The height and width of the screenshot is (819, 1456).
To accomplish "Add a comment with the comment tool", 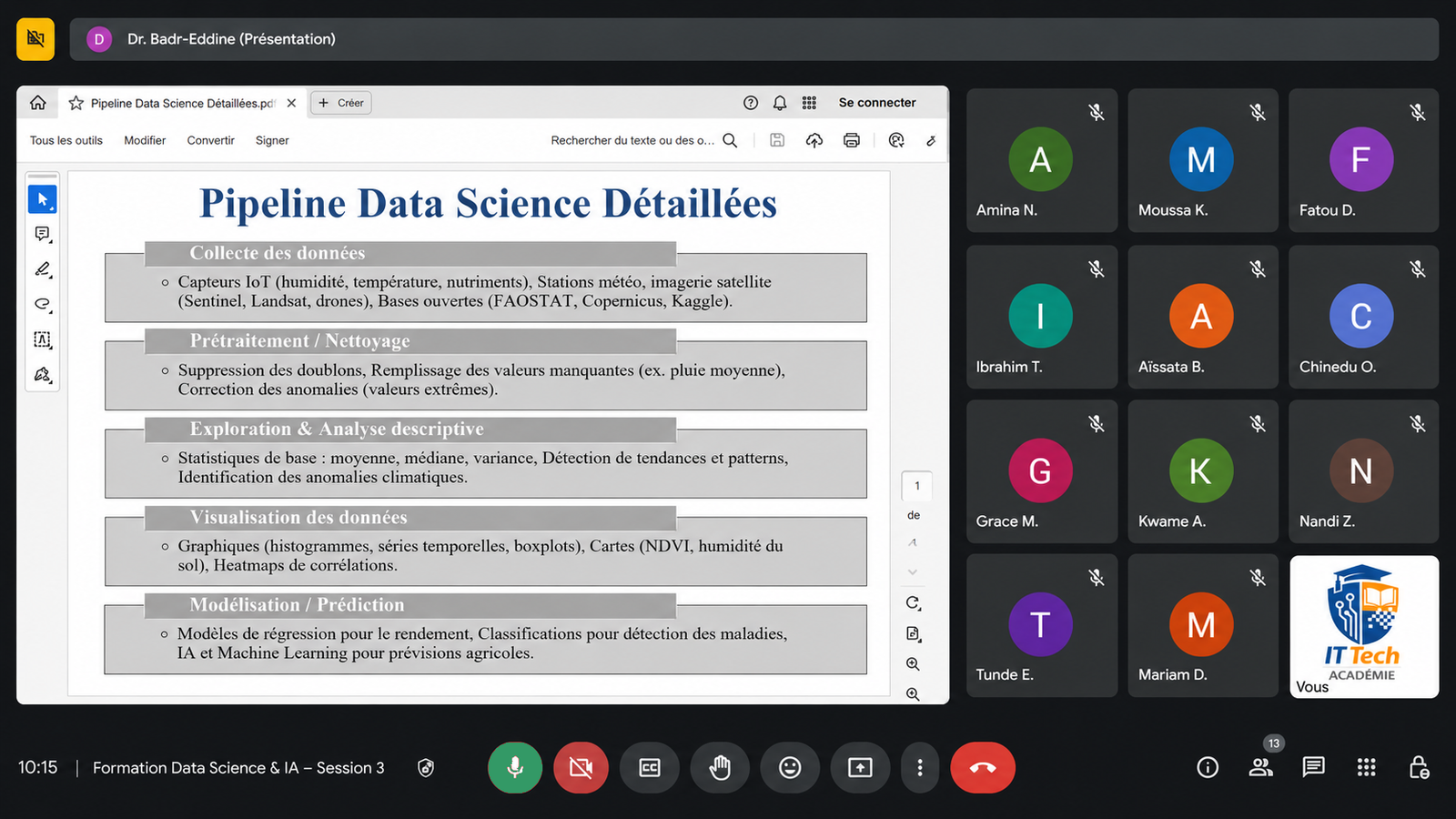I will point(42,234).
